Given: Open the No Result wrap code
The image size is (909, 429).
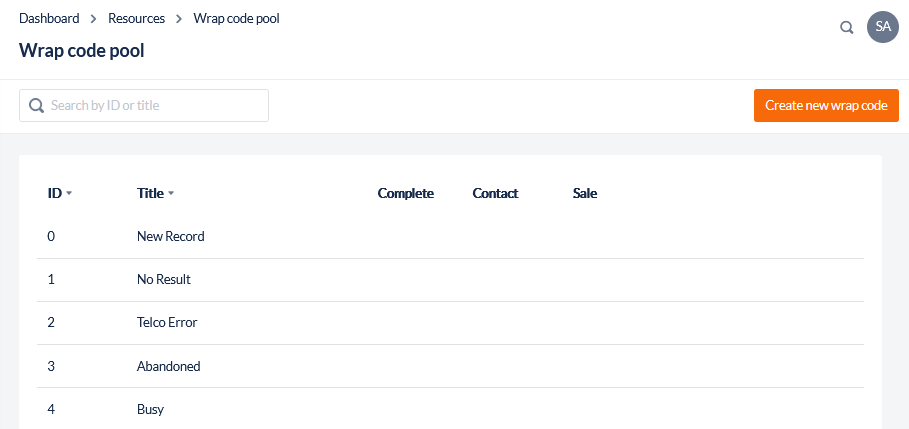Looking at the screenshot, I should point(164,280).
